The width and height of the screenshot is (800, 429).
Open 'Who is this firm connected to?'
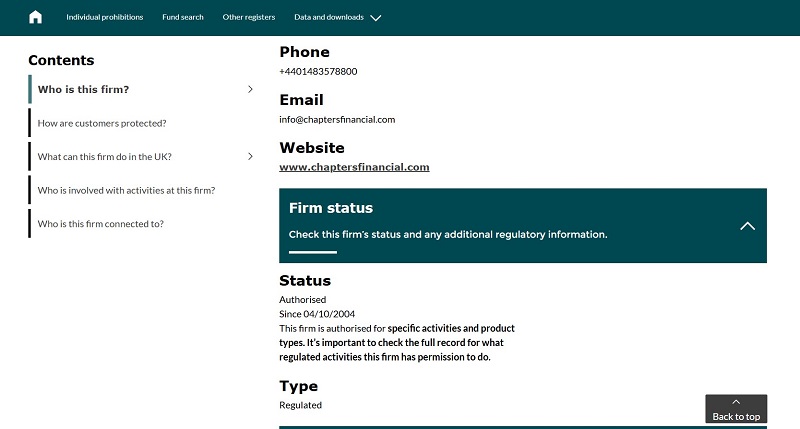100,224
